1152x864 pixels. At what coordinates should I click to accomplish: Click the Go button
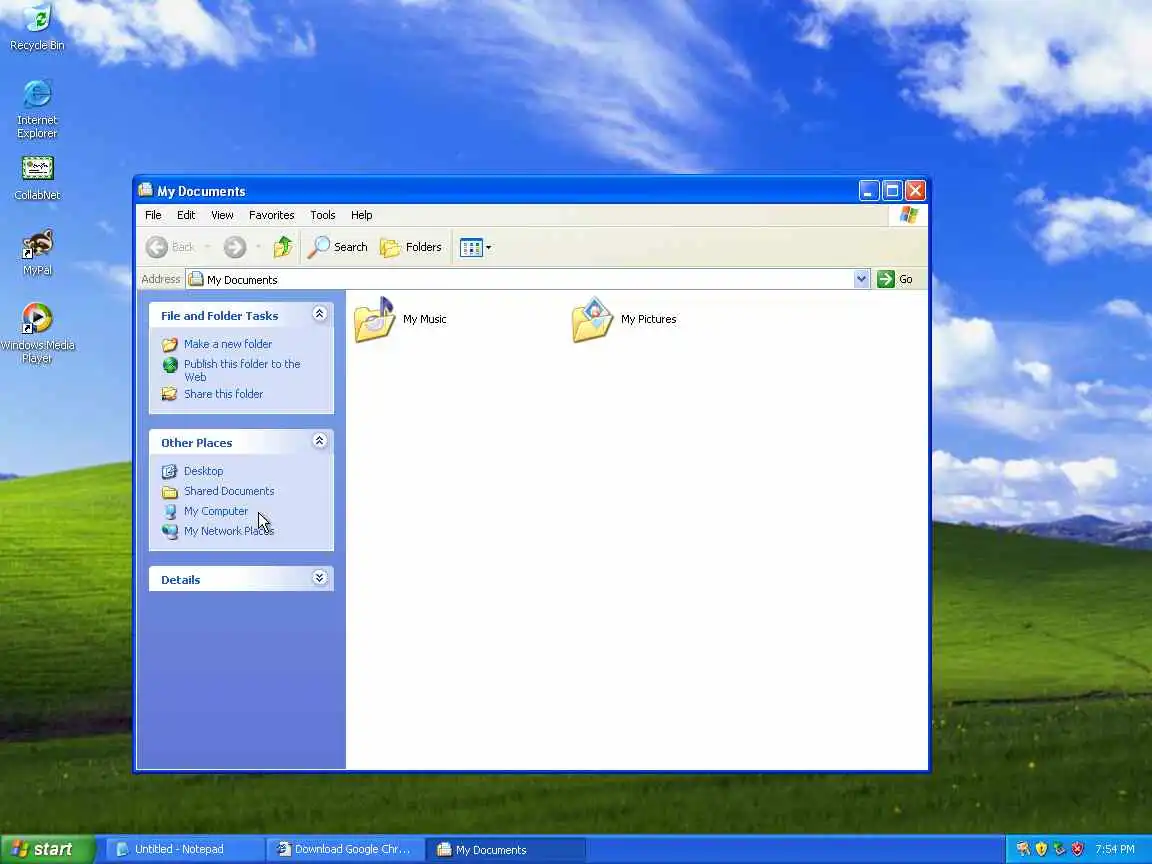(x=895, y=279)
